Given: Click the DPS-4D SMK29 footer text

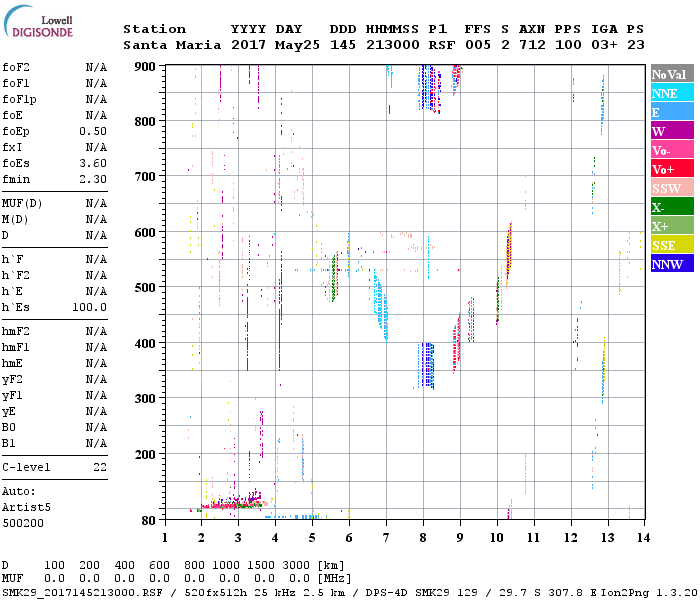Looking at the screenshot, I should 404,592.
